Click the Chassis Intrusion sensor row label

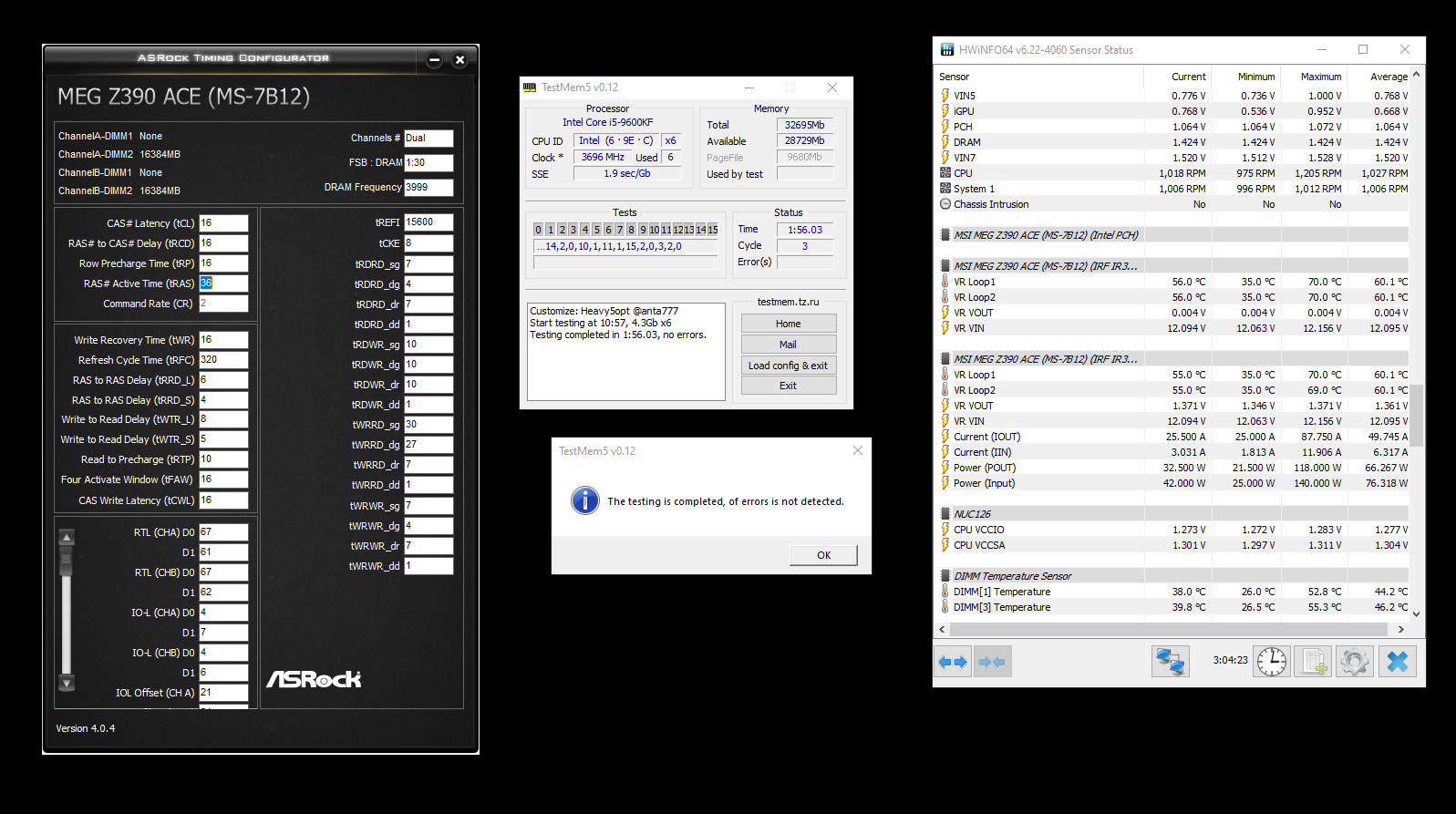coord(991,204)
